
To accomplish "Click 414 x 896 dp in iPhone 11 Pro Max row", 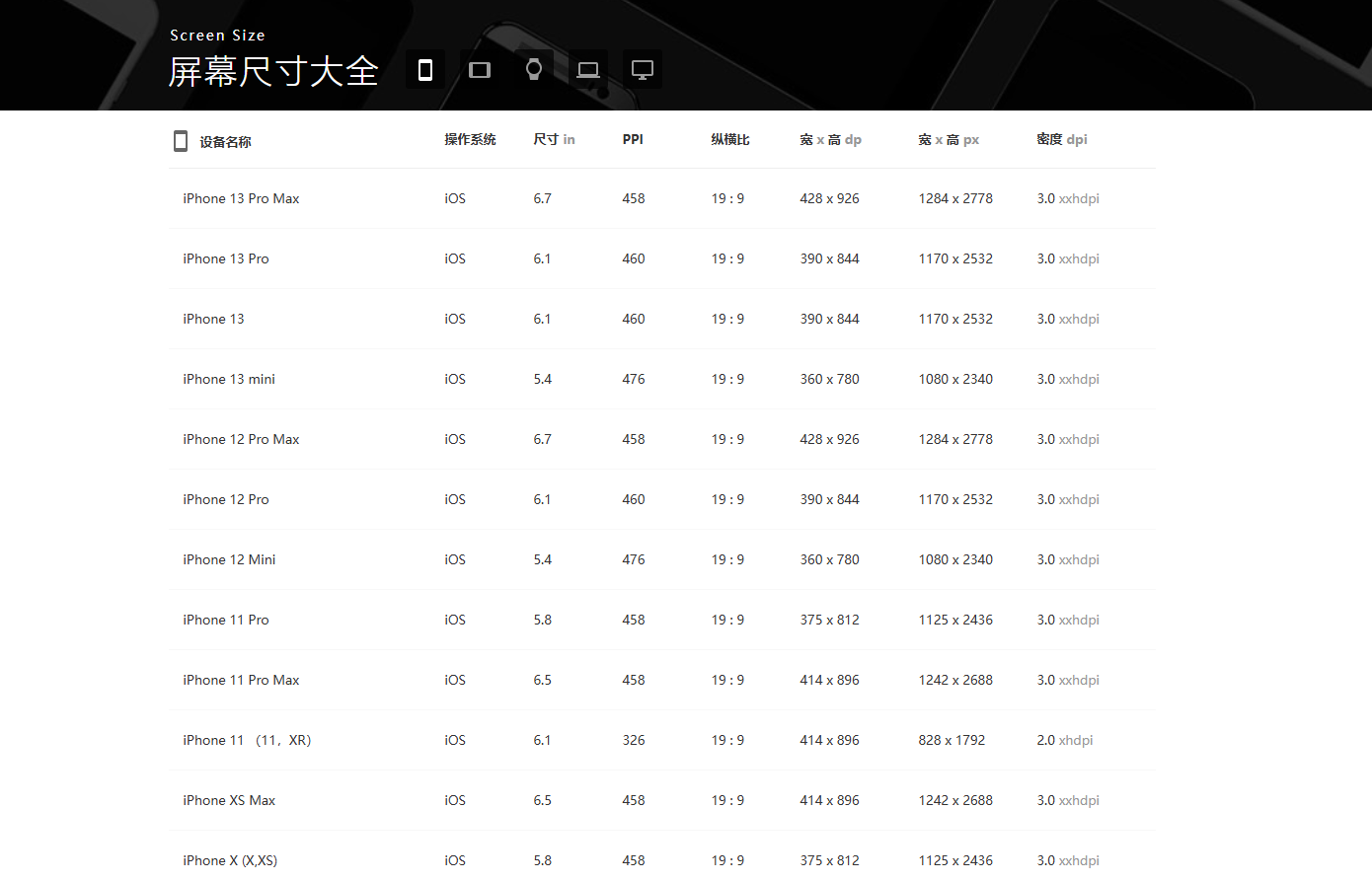I will pyautogui.click(x=829, y=680).
